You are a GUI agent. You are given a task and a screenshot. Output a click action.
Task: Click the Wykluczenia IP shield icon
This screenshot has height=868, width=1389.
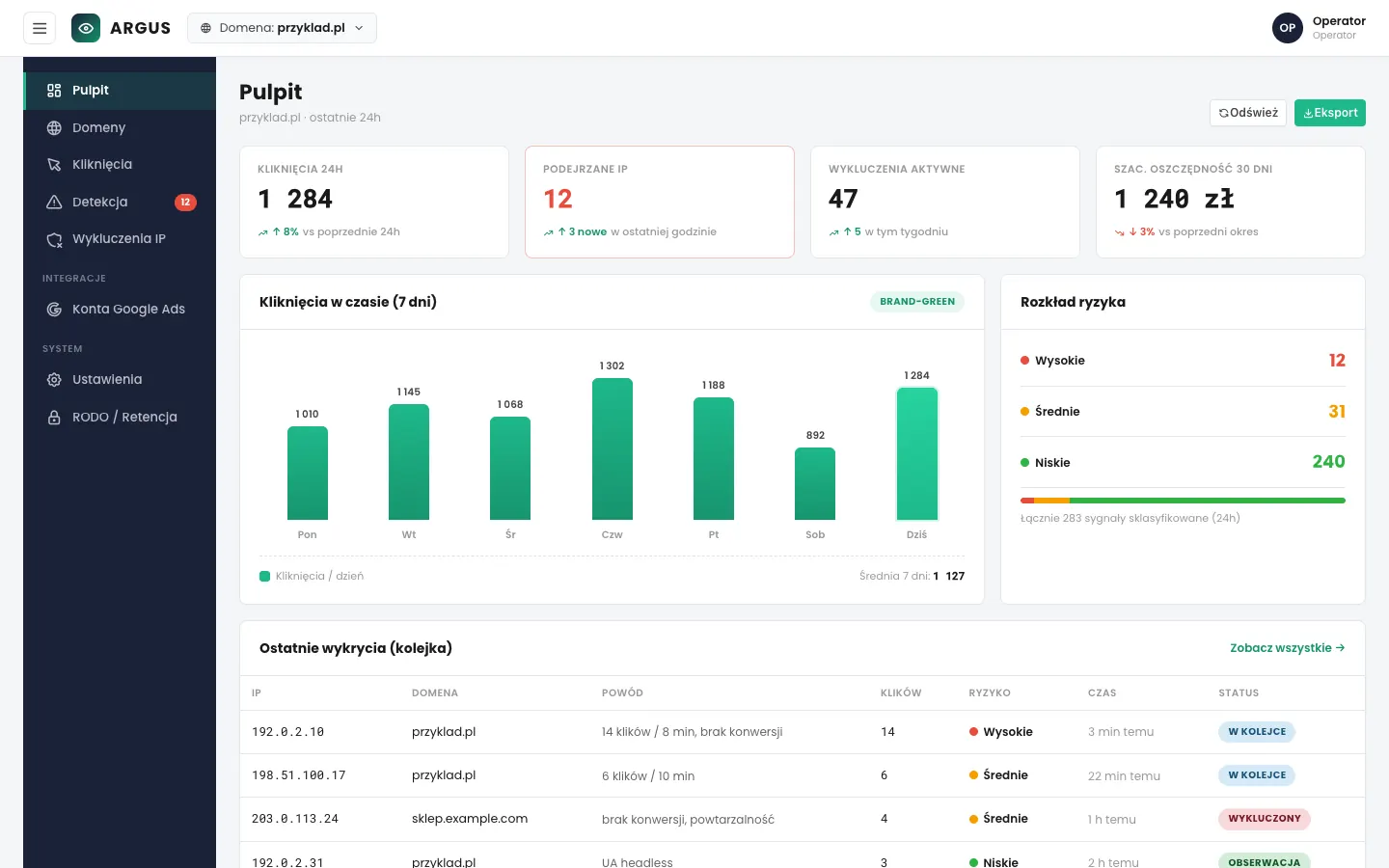coord(54,239)
